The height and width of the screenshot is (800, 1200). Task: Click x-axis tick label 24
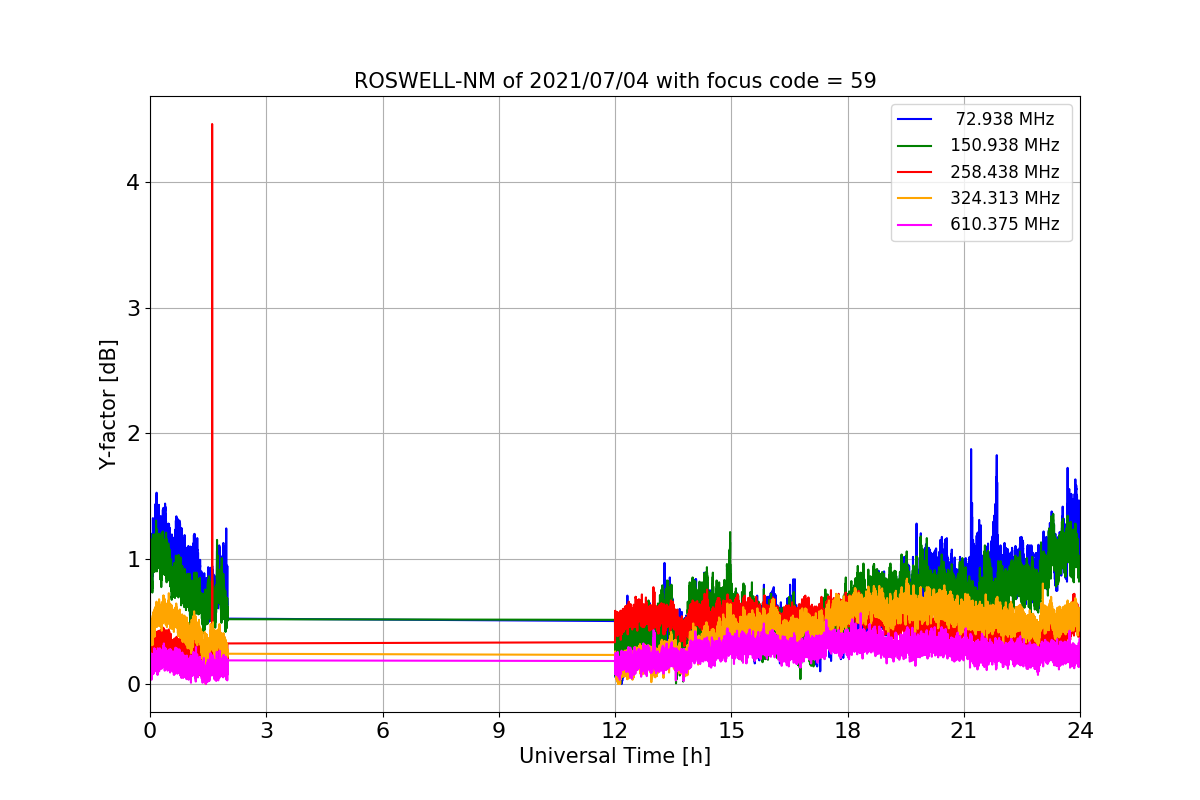point(1080,731)
